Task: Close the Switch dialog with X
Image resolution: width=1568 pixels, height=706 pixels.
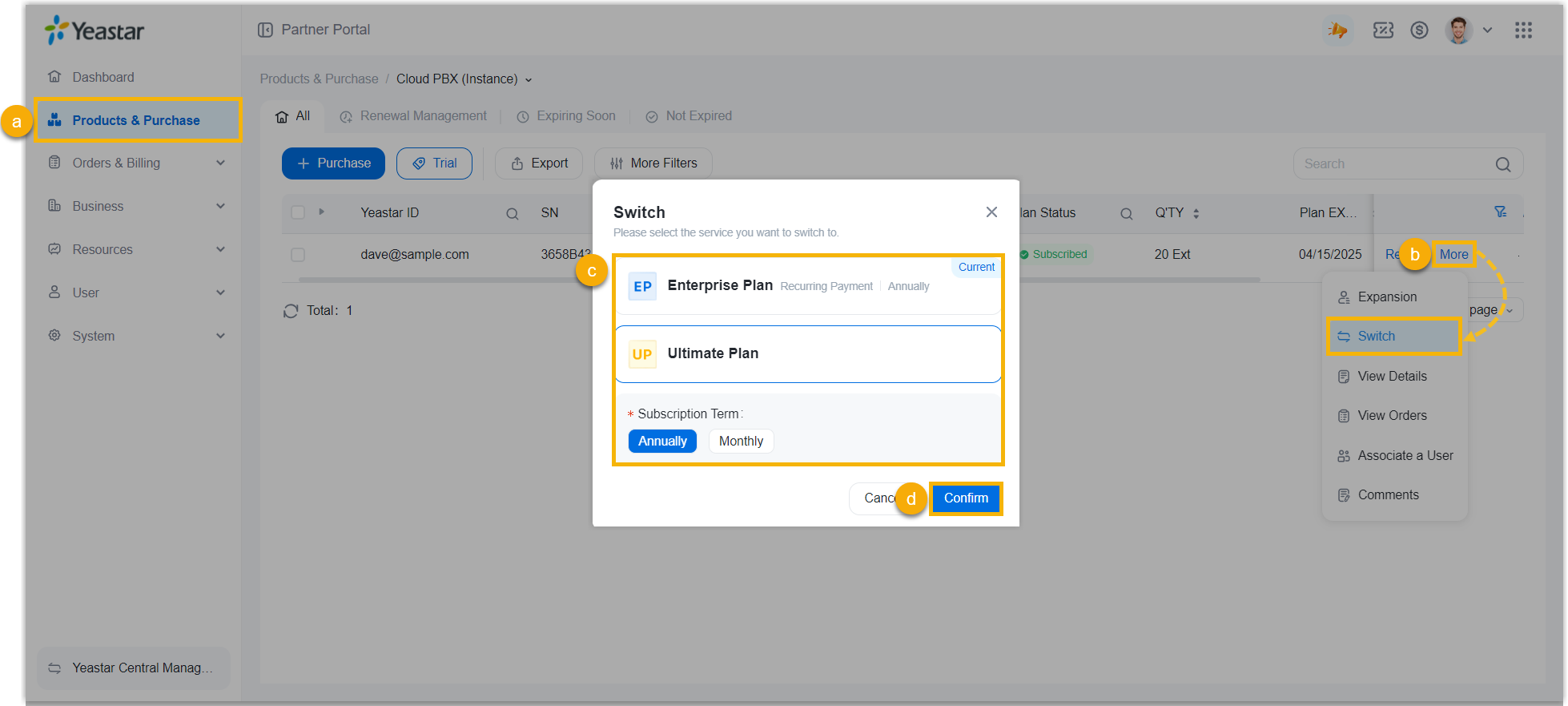Action: (x=991, y=212)
